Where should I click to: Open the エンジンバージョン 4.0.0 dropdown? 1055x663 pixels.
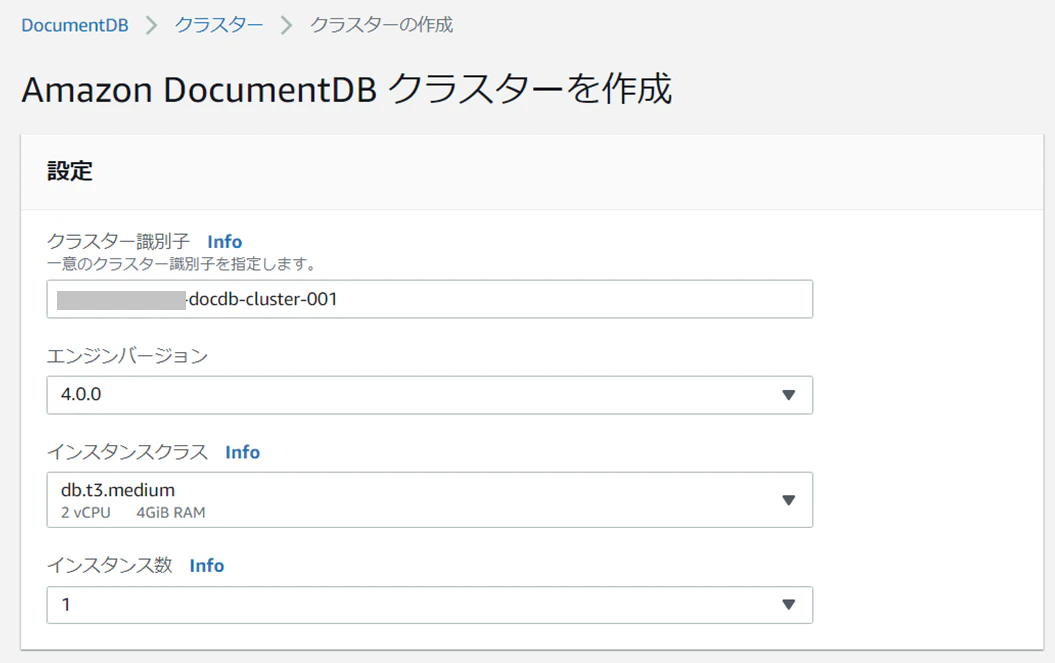pyautogui.click(x=429, y=394)
